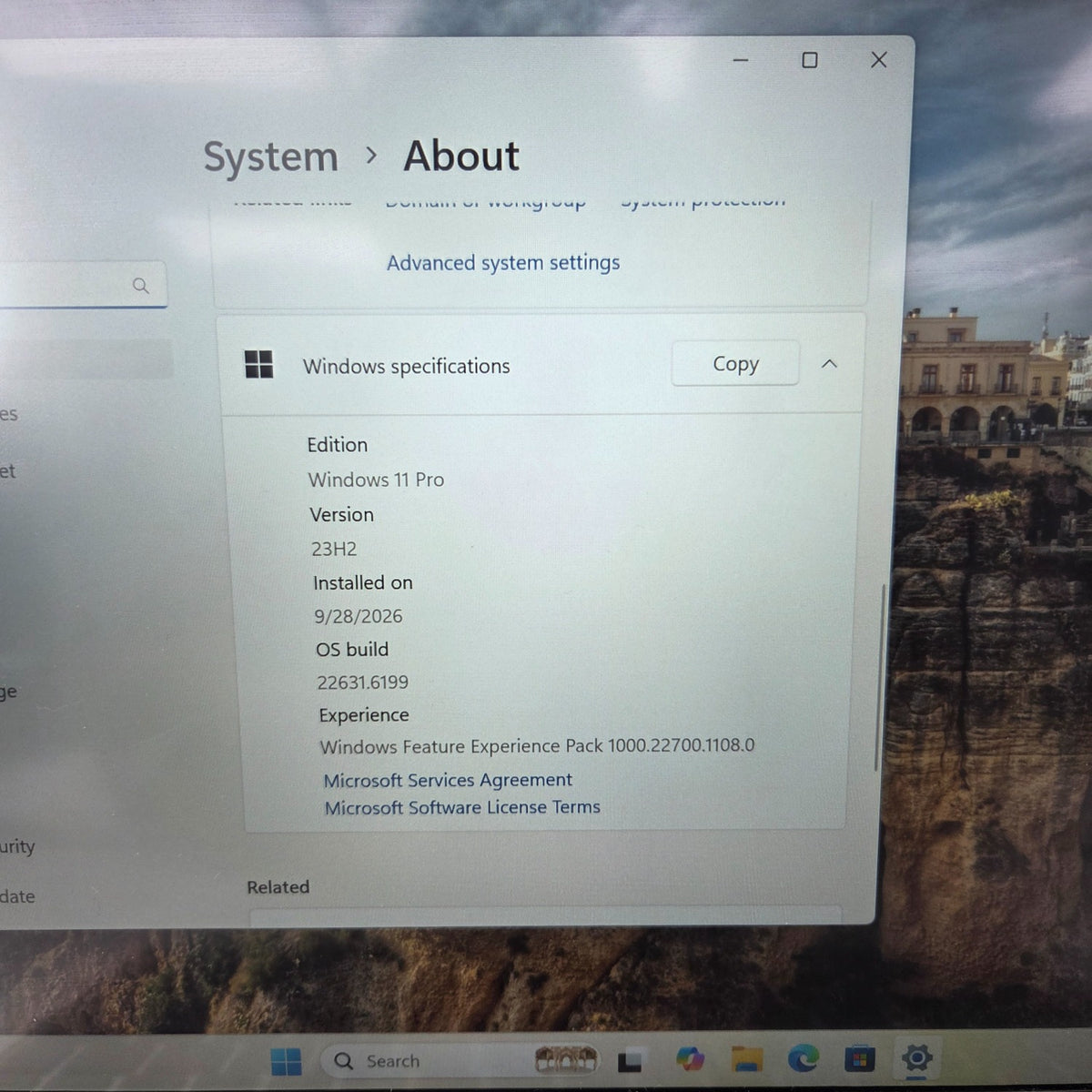This screenshot has width=1092, height=1092.
Task: Click the search highlight image in taskbar search
Action: coord(565,1059)
